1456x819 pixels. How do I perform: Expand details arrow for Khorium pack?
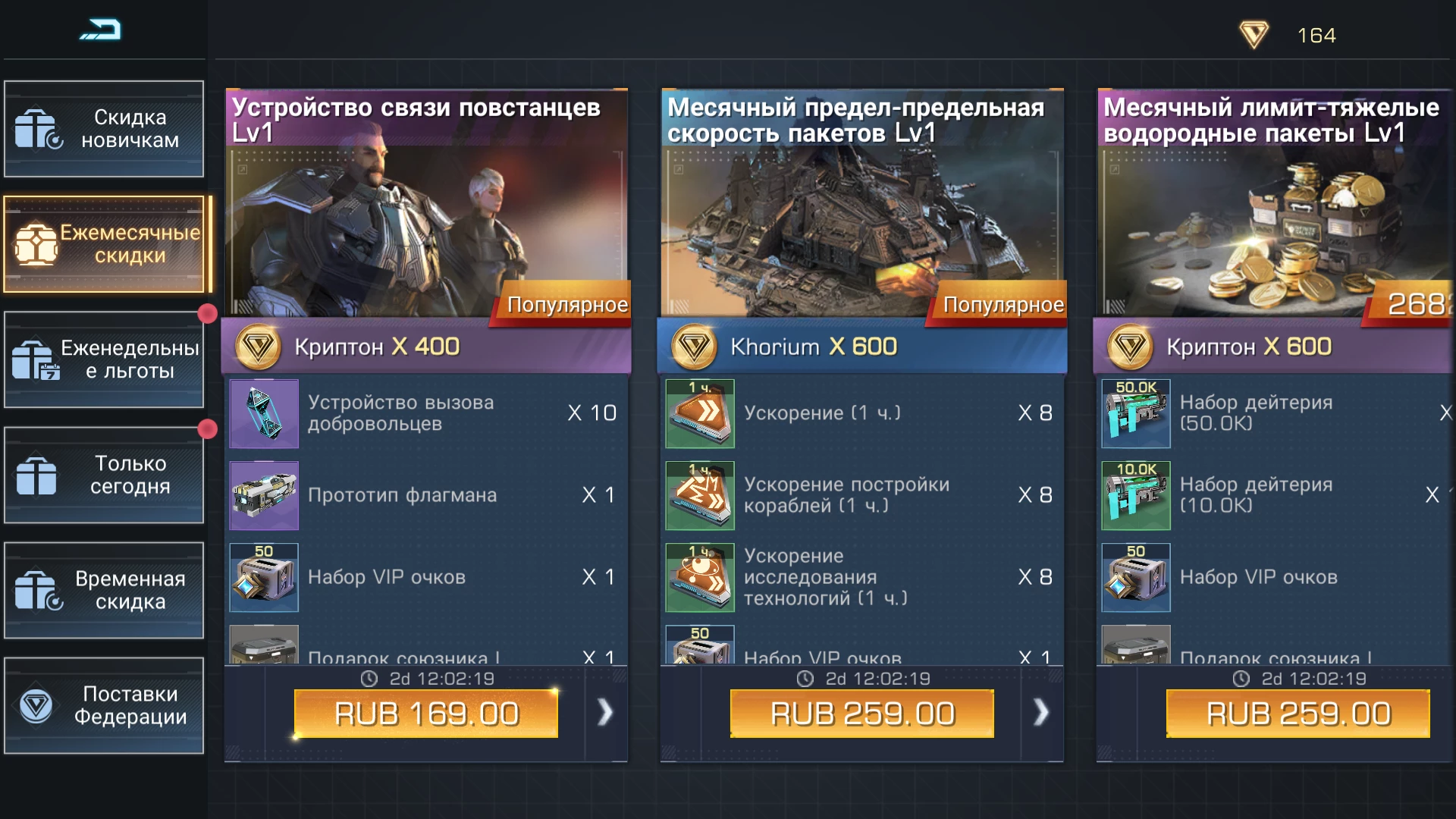pos(1041,712)
